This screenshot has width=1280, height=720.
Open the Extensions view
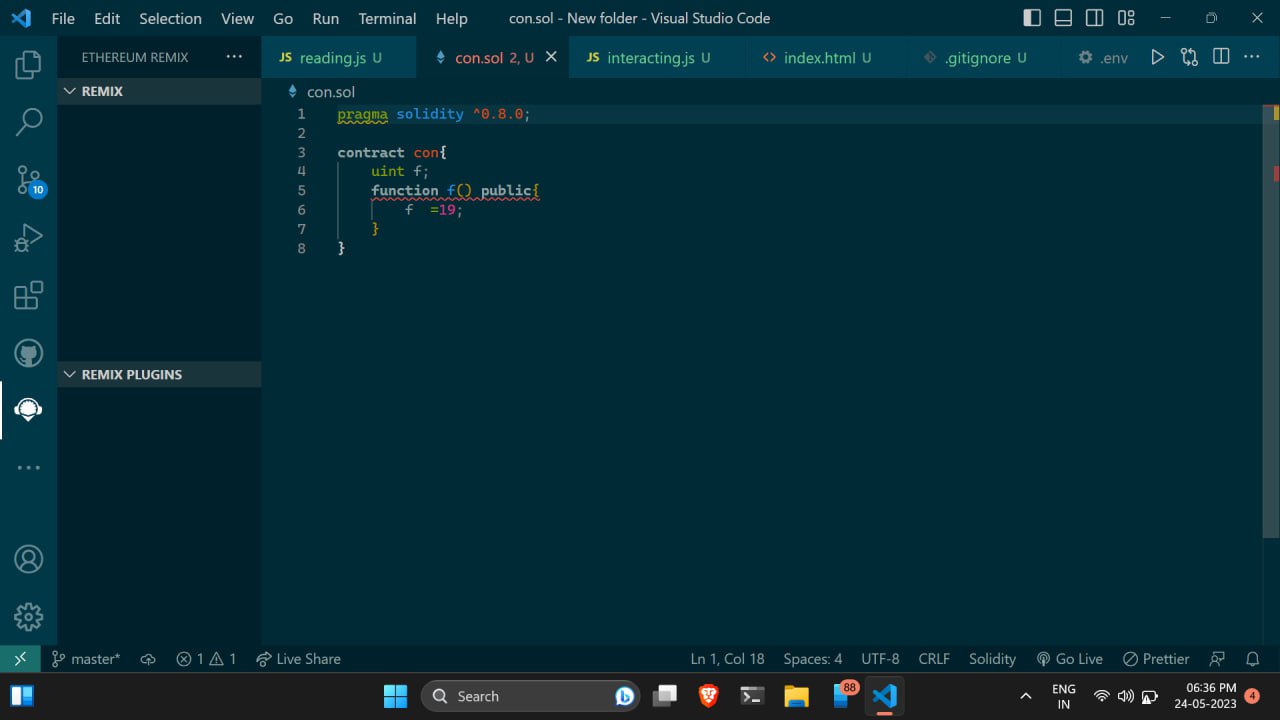point(28,295)
